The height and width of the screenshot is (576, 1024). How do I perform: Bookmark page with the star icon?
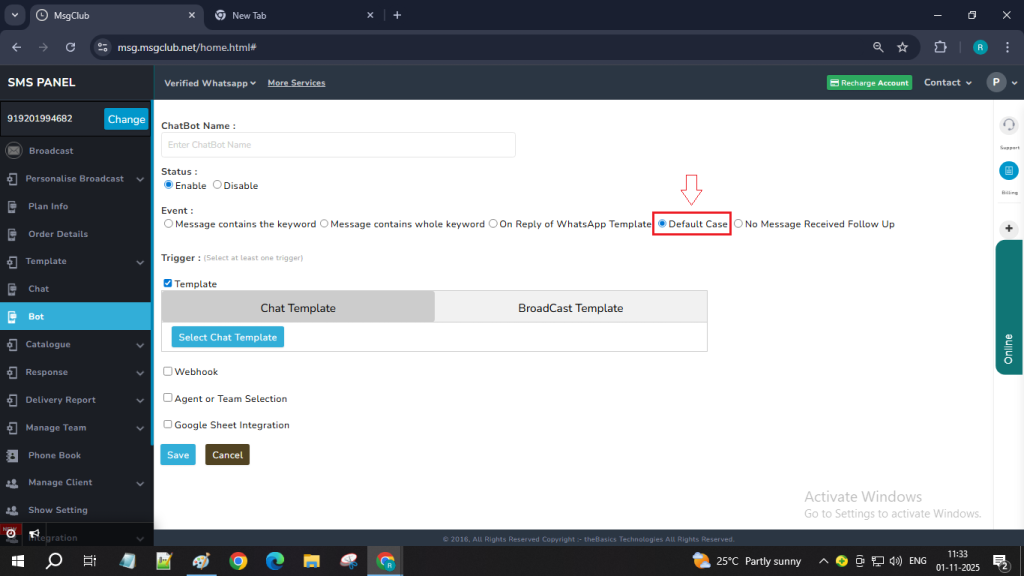pos(902,47)
